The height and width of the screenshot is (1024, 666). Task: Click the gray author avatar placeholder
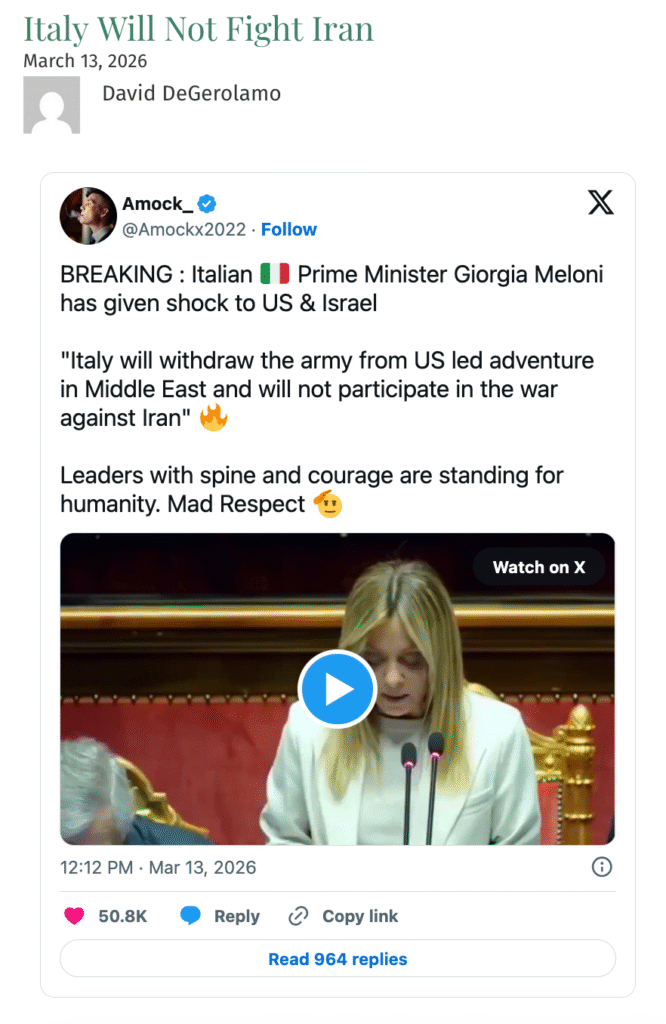click(51, 105)
